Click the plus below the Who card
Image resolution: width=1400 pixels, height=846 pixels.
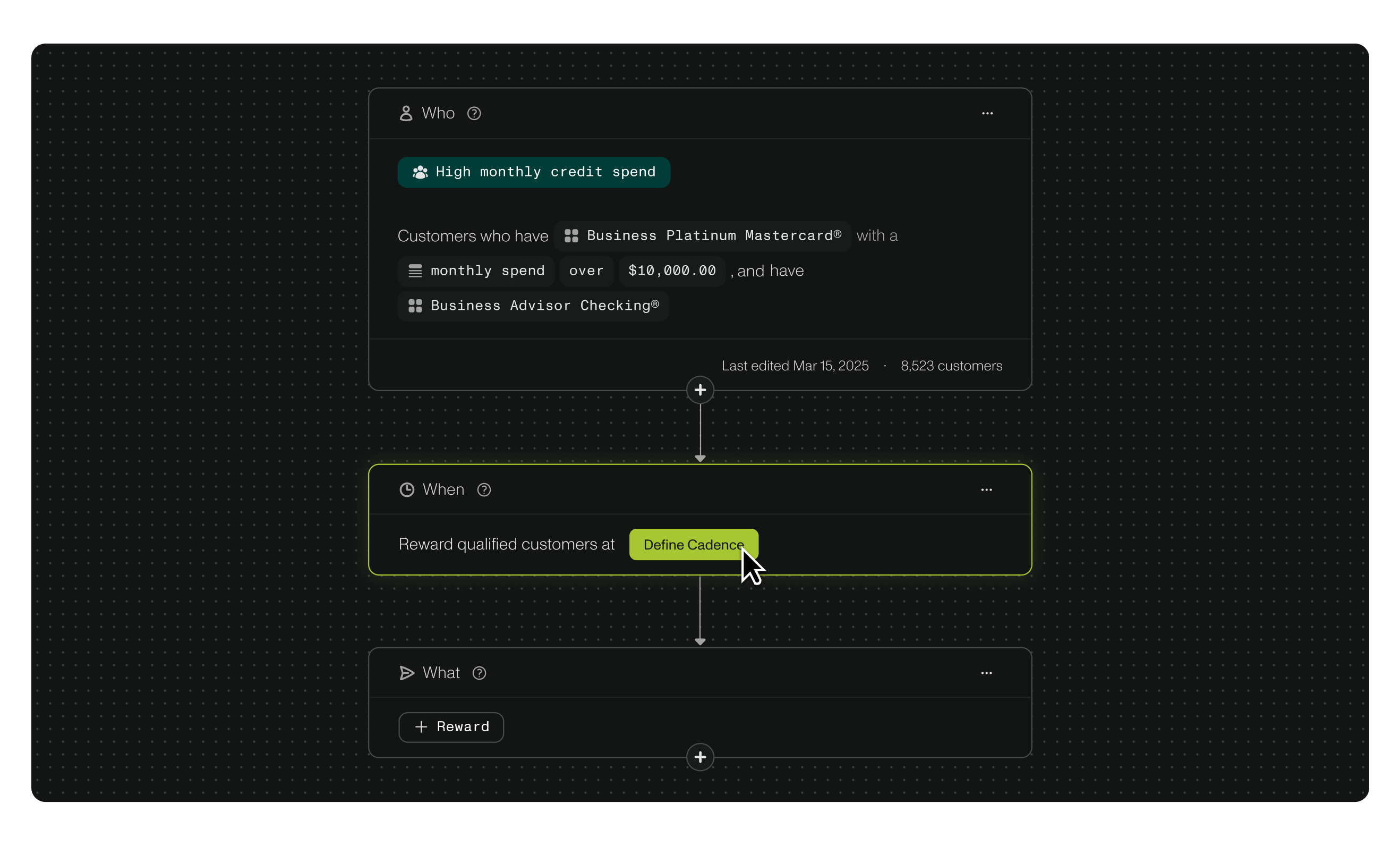pyautogui.click(x=699, y=390)
